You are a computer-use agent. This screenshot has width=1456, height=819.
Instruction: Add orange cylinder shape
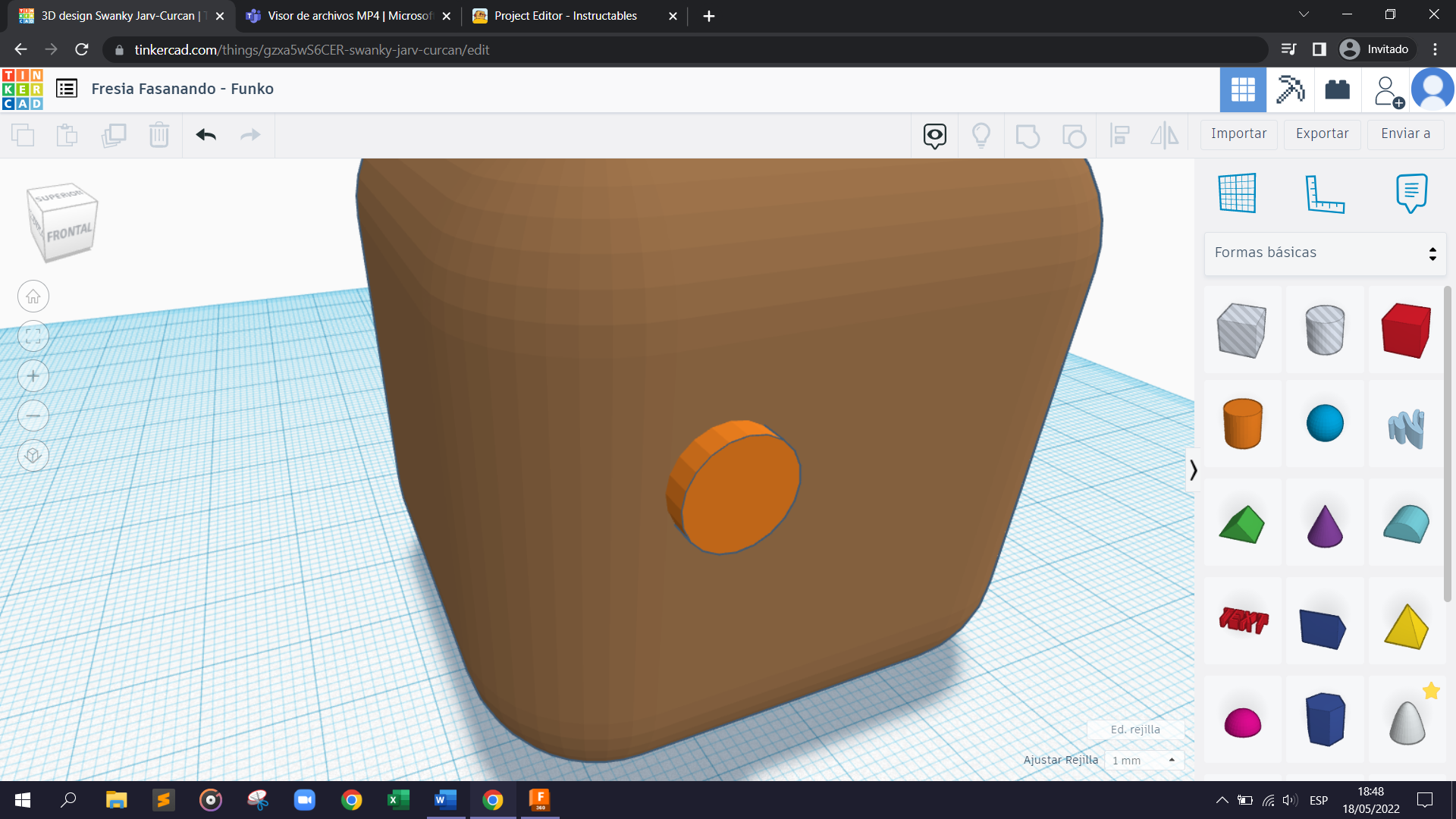1242,423
